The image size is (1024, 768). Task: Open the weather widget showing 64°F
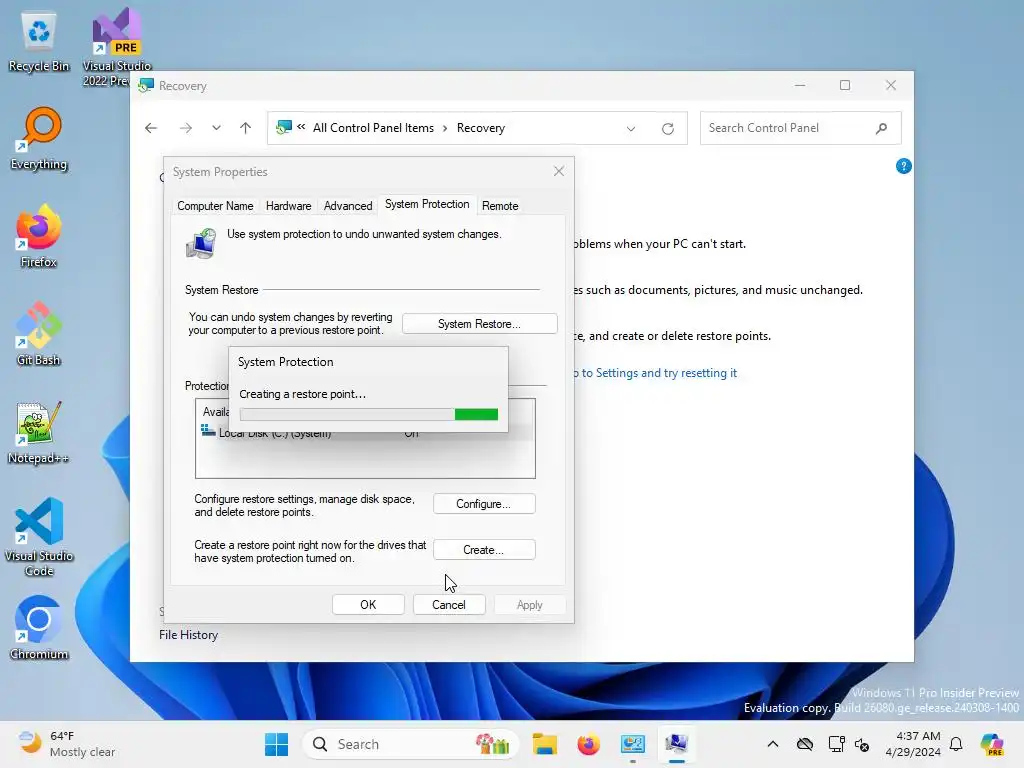point(67,744)
